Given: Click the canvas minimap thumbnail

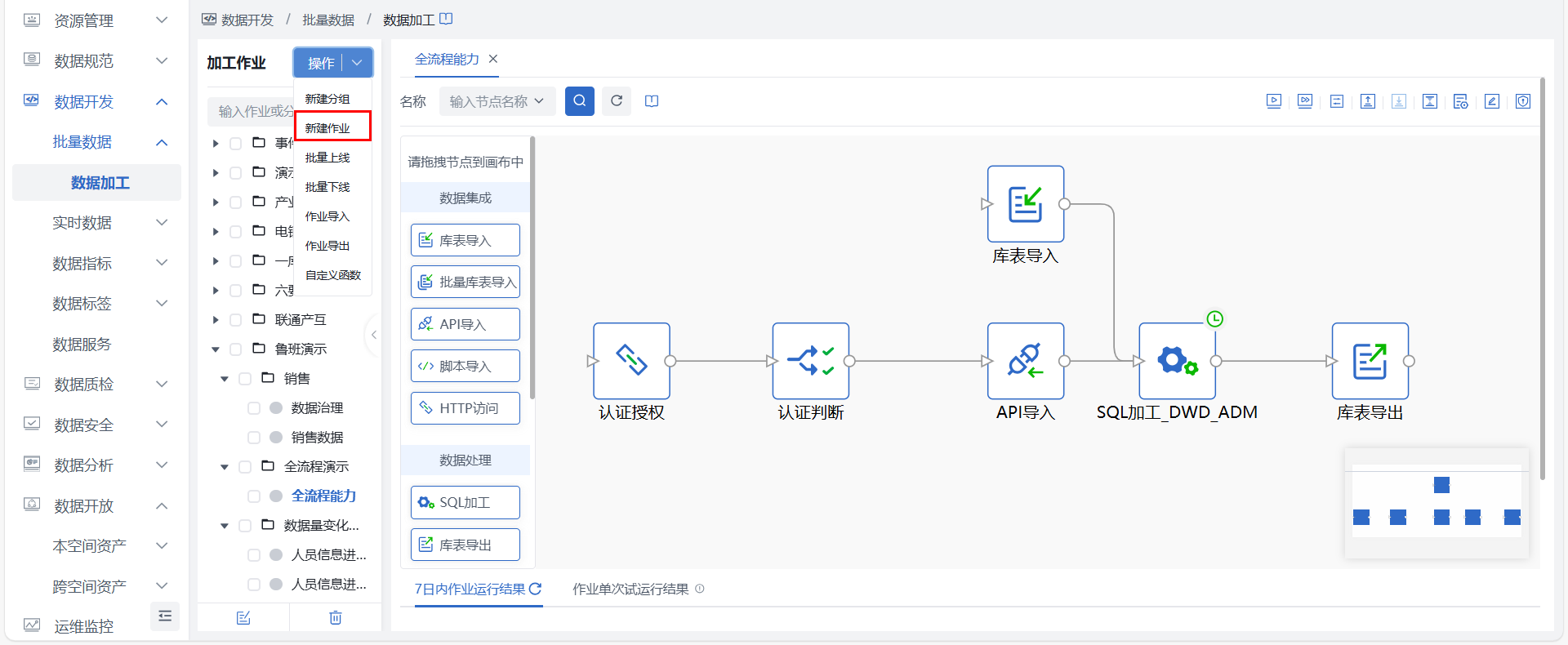Looking at the screenshot, I should [x=1437, y=503].
